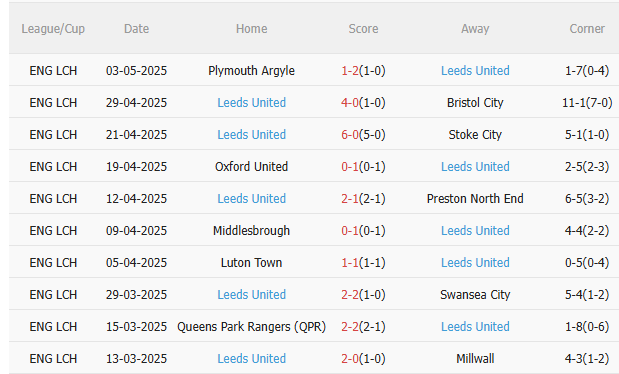Select the Corner column header
The image size is (619, 374).
pyautogui.click(x=587, y=29)
